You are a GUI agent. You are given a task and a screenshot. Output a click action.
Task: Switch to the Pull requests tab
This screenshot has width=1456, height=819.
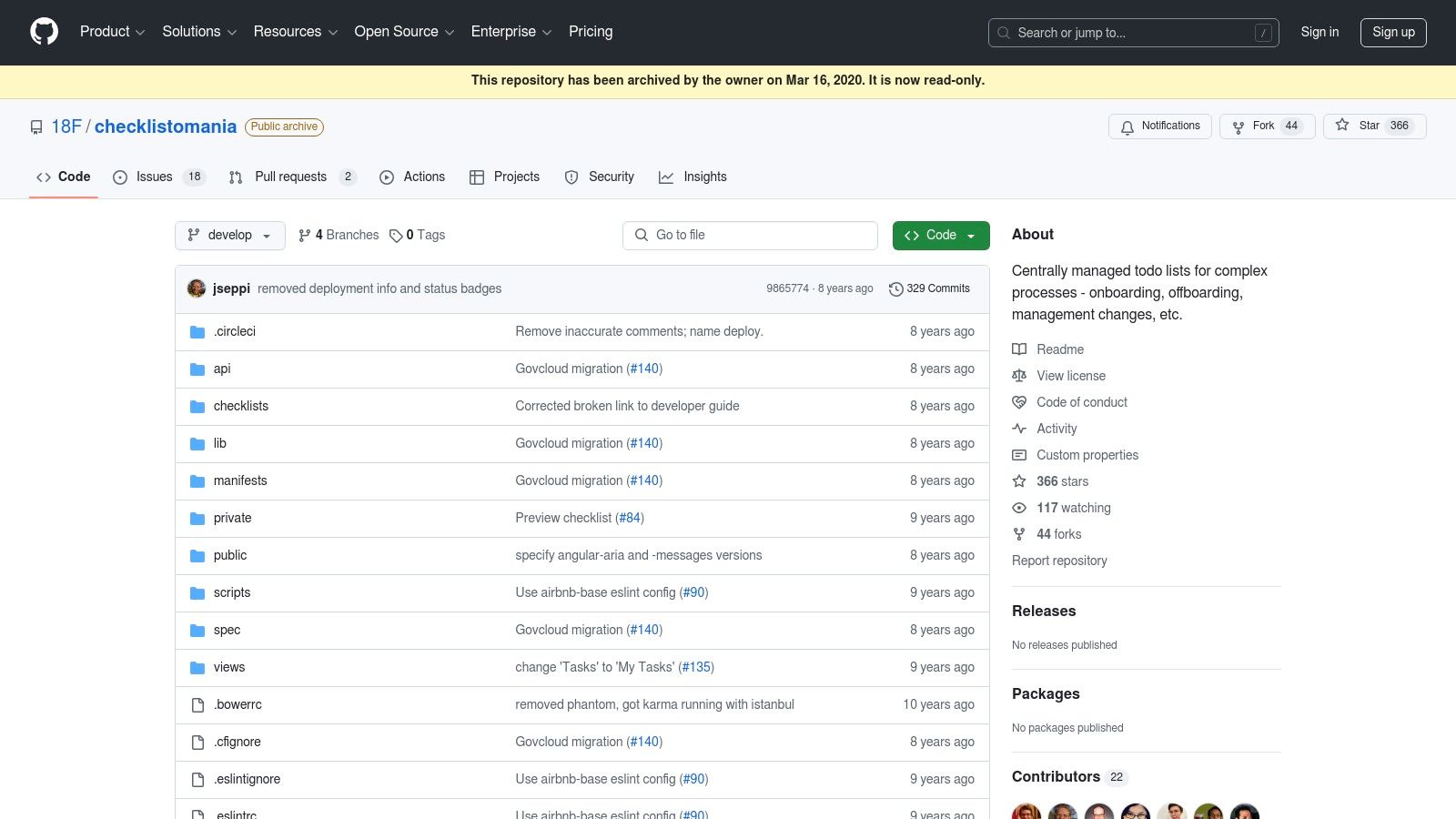(293, 177)
